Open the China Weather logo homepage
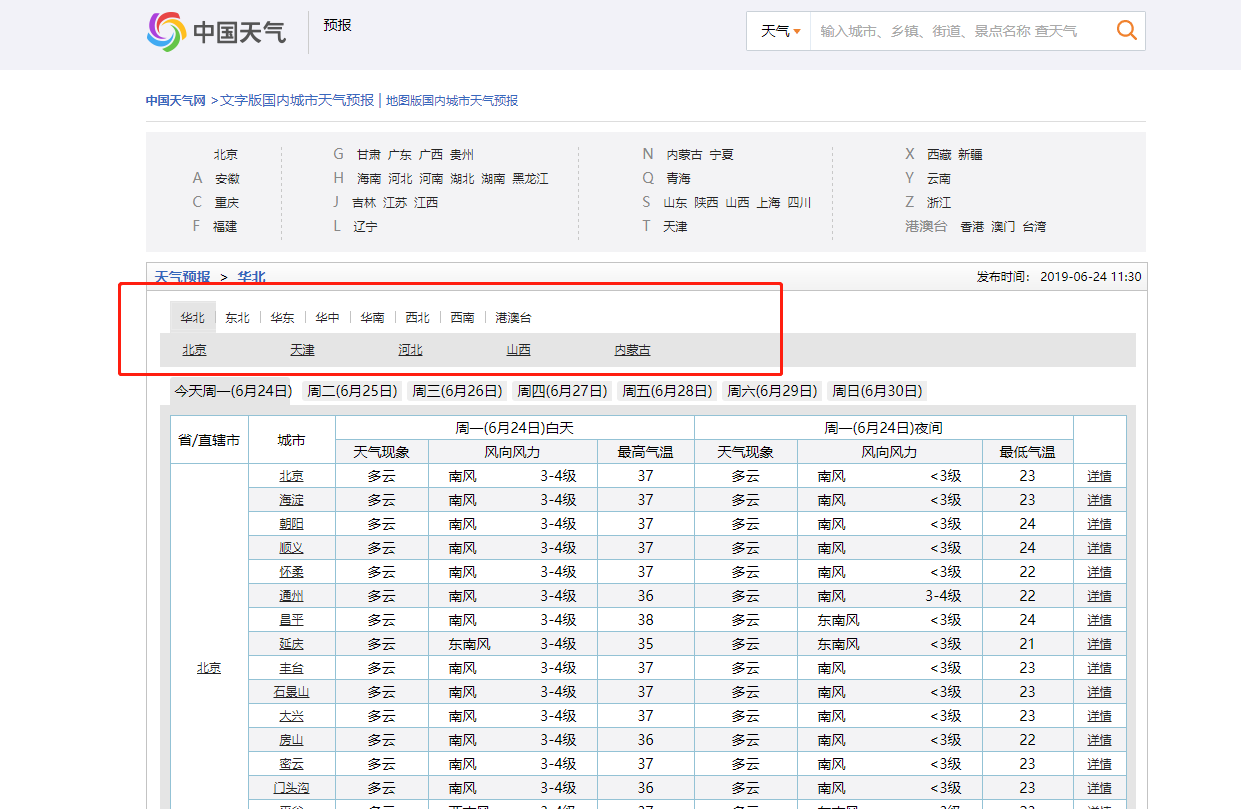Screen dimensions: 1241x809 pos(216,32)
